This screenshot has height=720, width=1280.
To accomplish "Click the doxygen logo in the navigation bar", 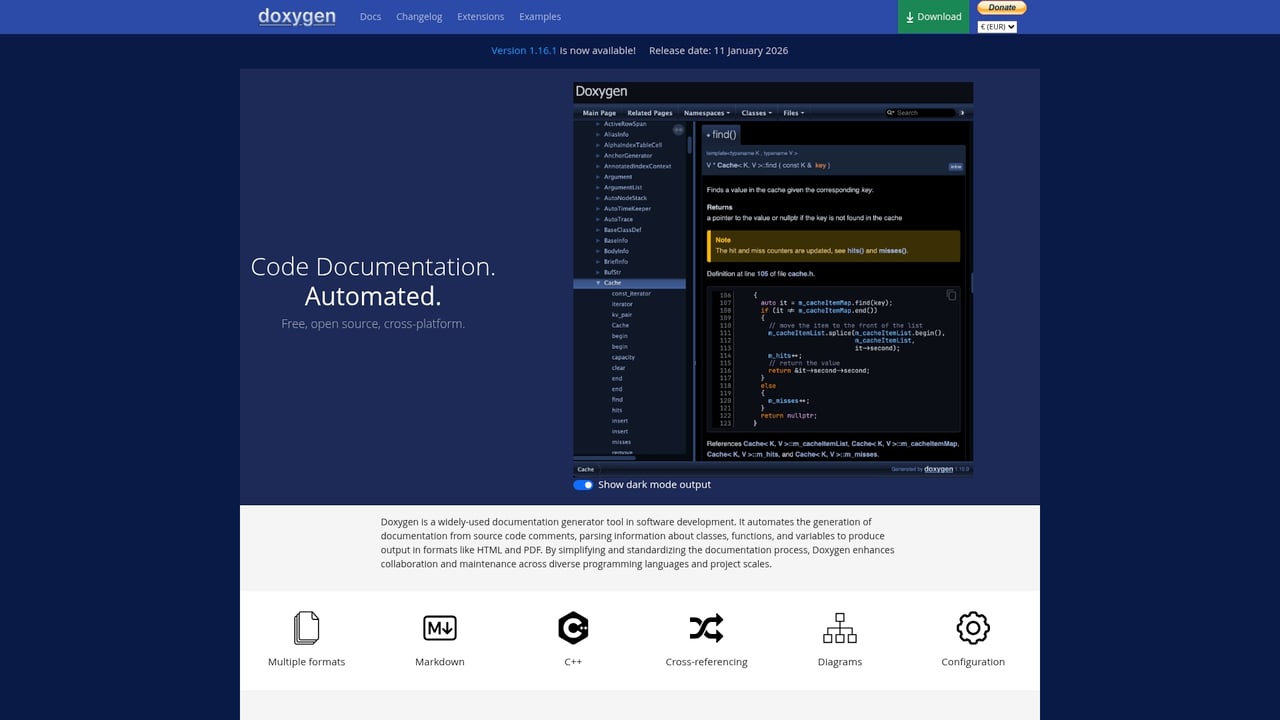I will [x=296, y=16].
